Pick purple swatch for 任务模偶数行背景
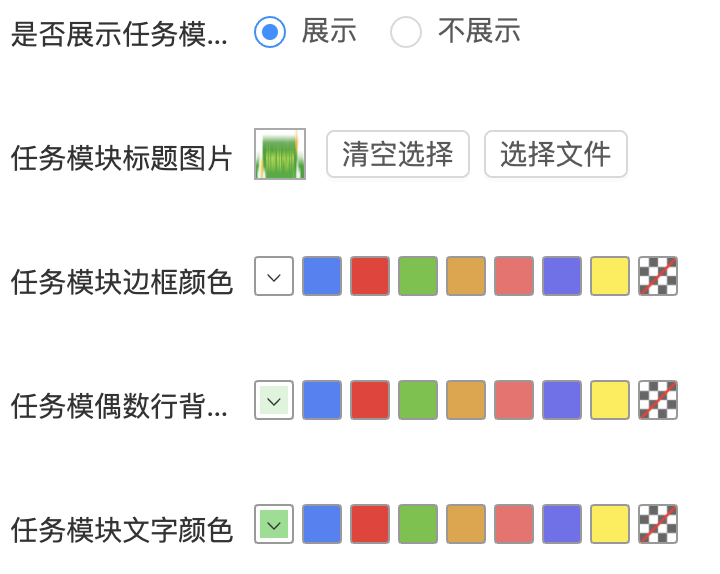The width and height of the screenshot is (720, 574). coord(562,400)
